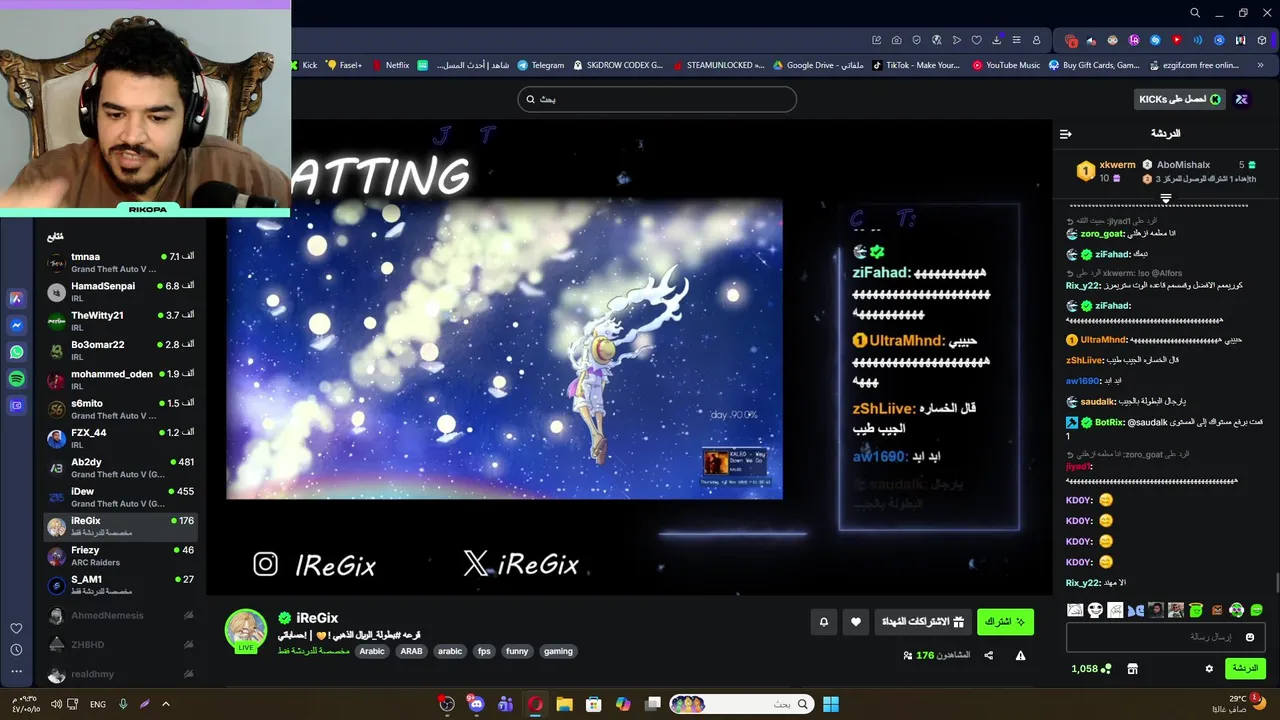Open Friezy ARC Raiders channel
The image size is (1280, 720).
click(121, 555)
